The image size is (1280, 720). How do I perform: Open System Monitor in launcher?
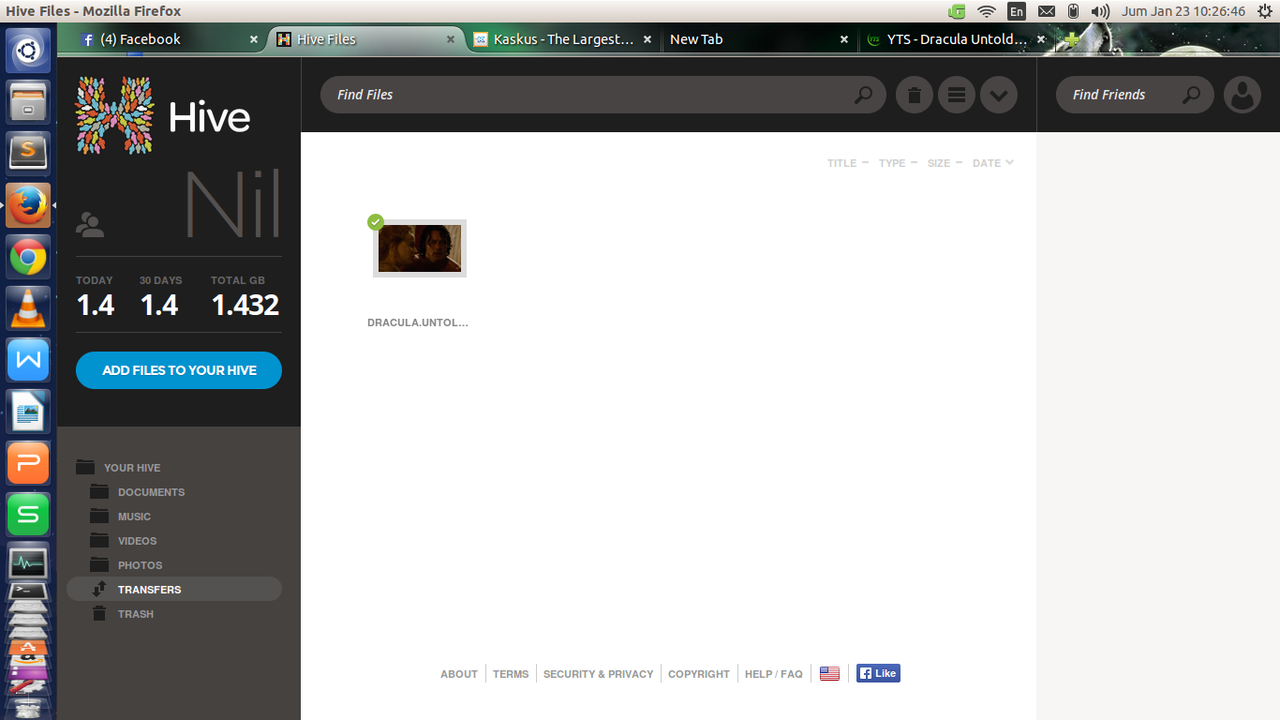coord(28,563)
